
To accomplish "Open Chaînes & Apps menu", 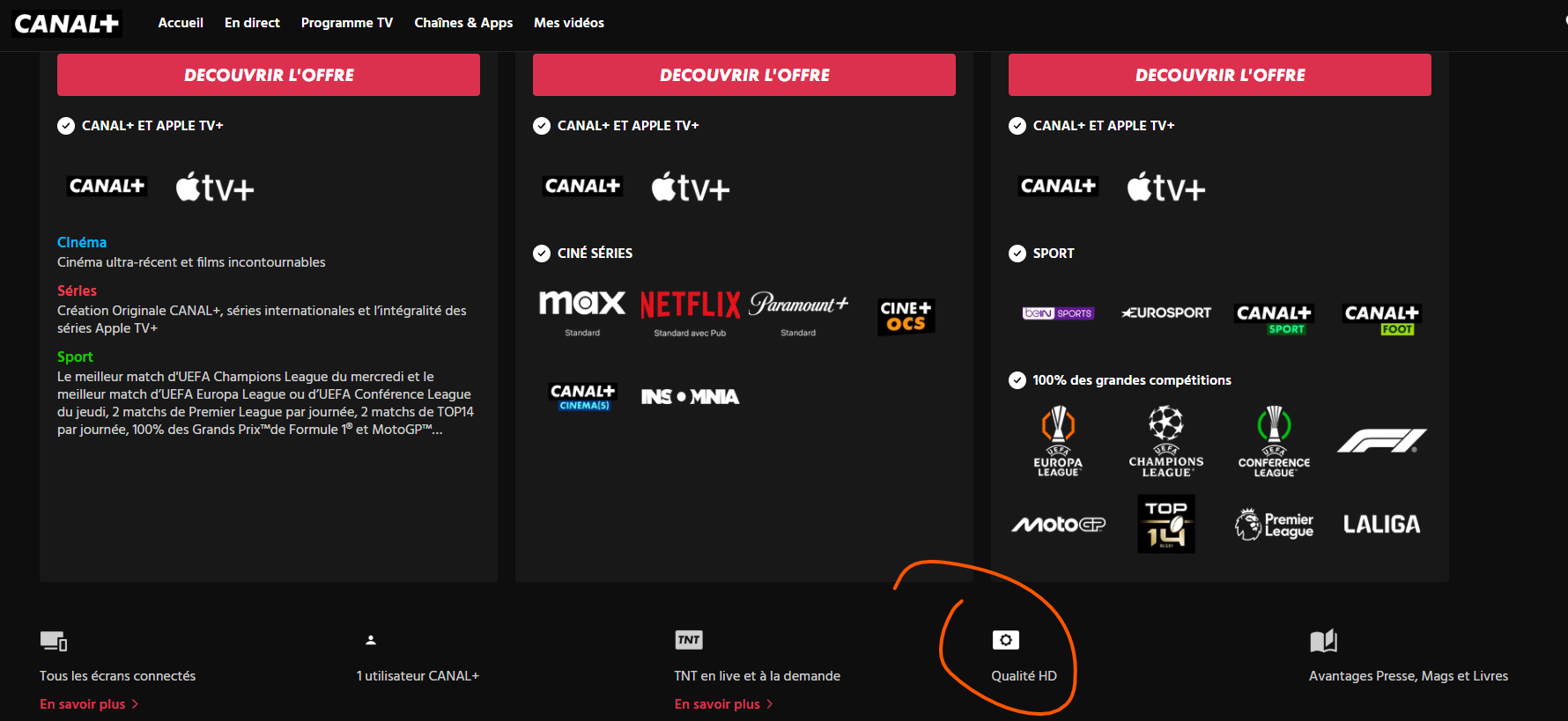I will pyautogui.click(x=463, y=23).
